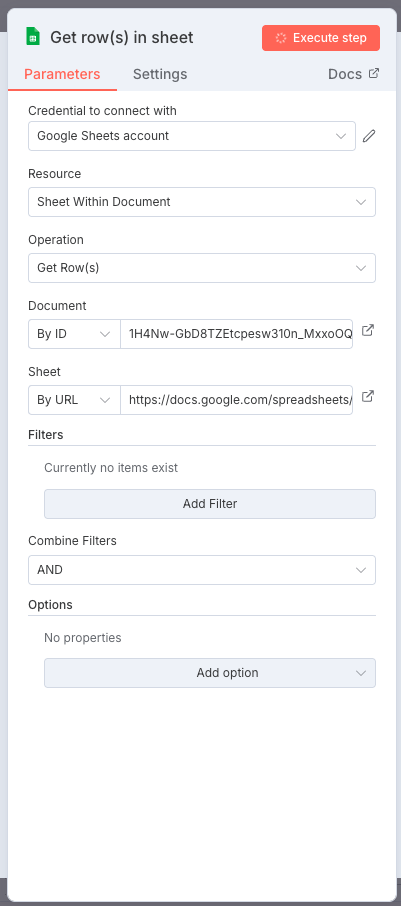Switch to the Settings tab
This screenshot has width=401, height=906.
(x=160, y=74)
